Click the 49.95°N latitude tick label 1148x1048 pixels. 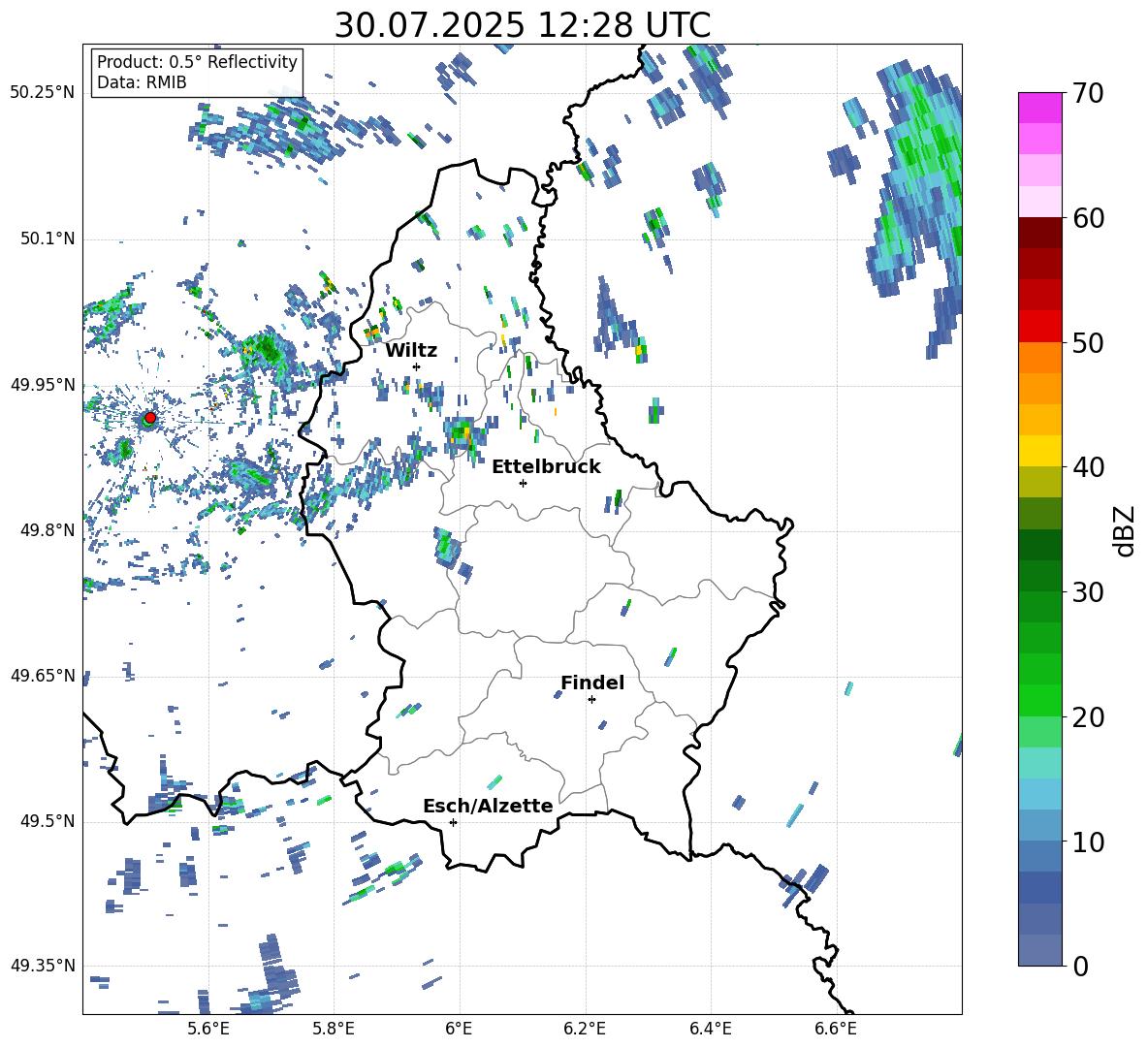[42, 384]
